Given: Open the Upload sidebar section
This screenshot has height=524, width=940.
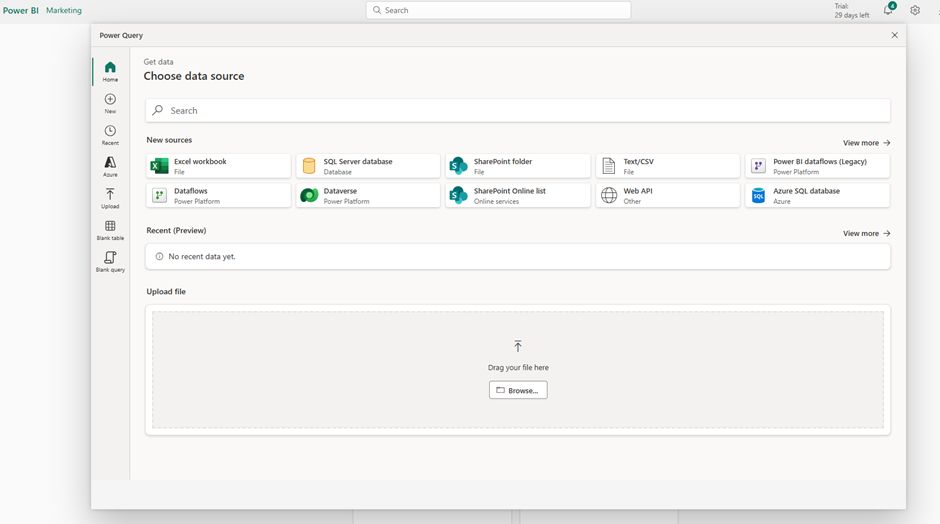Looking at the screenshot, I should (x=110, y=198).
